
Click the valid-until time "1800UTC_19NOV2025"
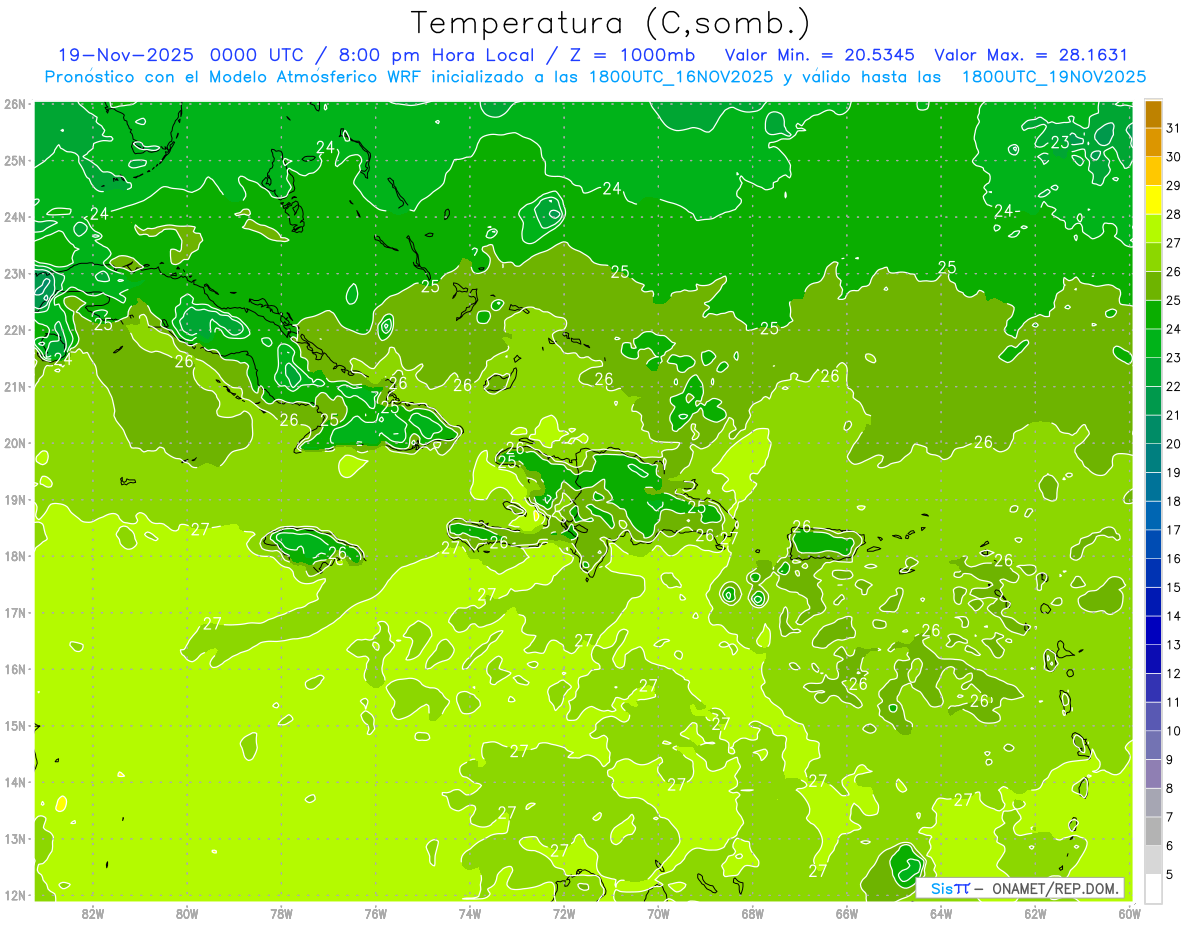(x=1053, y=77)
